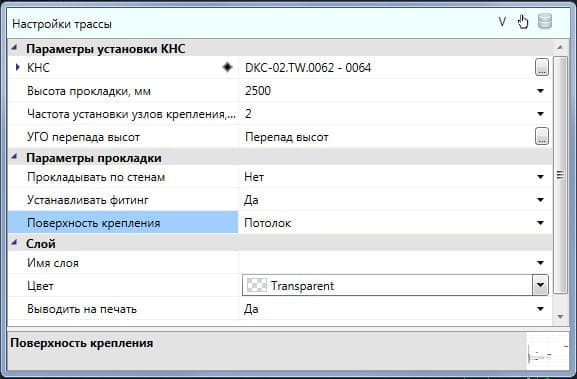Open the Высота прокладки dropdown

point(540,91)
